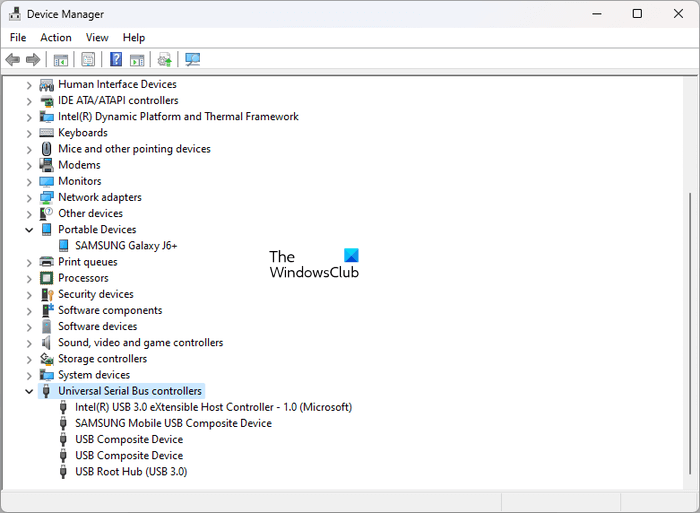Open the Action menu
Viewport: 700px width, 513px height.
56,38
